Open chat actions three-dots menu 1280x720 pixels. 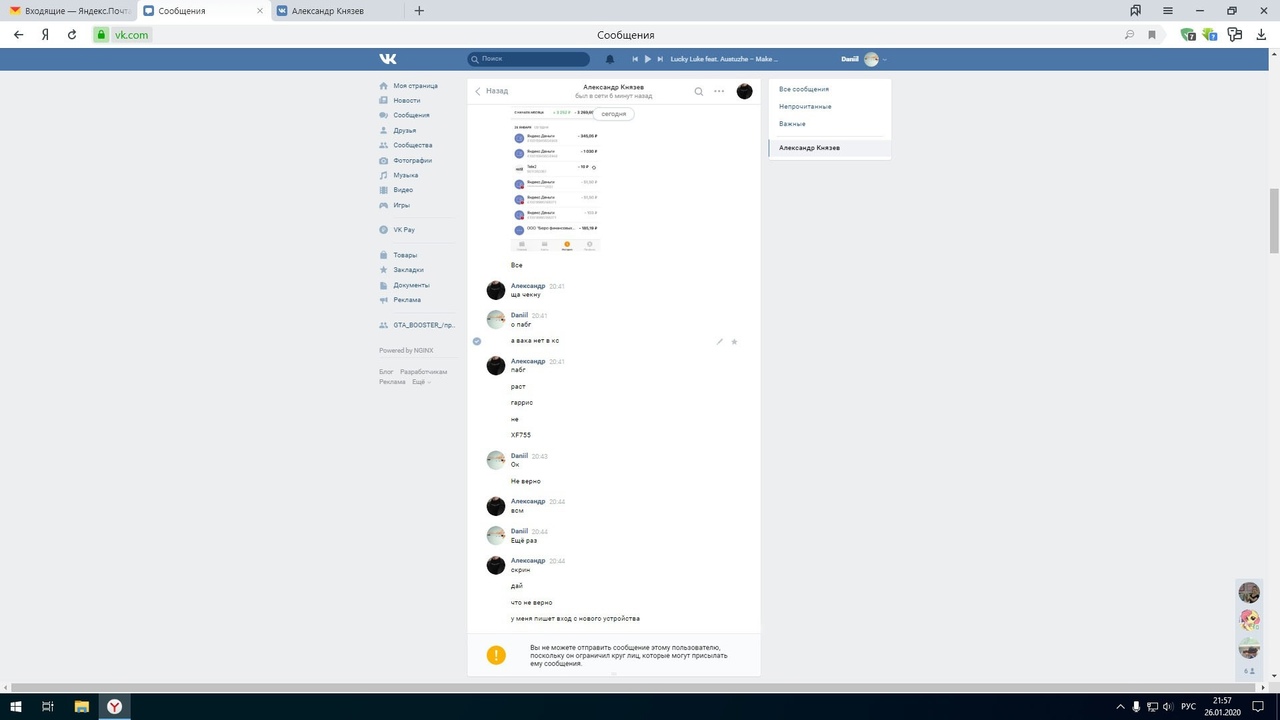(x=719, y=91)
